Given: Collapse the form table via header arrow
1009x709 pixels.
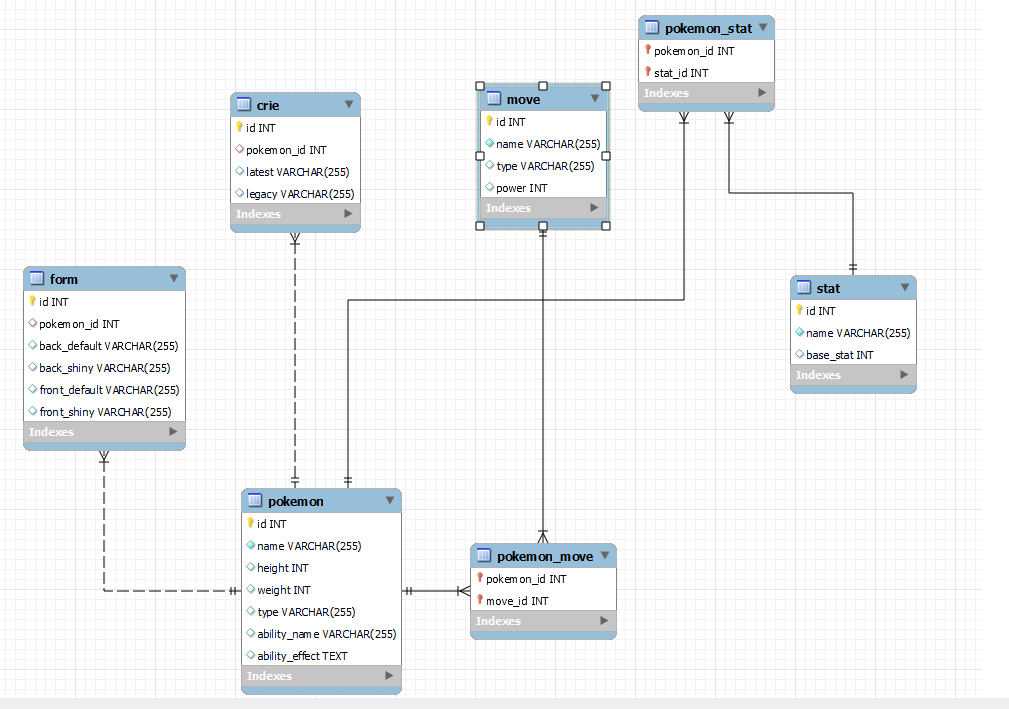Looking at the screenshot, I should tap(174, 278).
